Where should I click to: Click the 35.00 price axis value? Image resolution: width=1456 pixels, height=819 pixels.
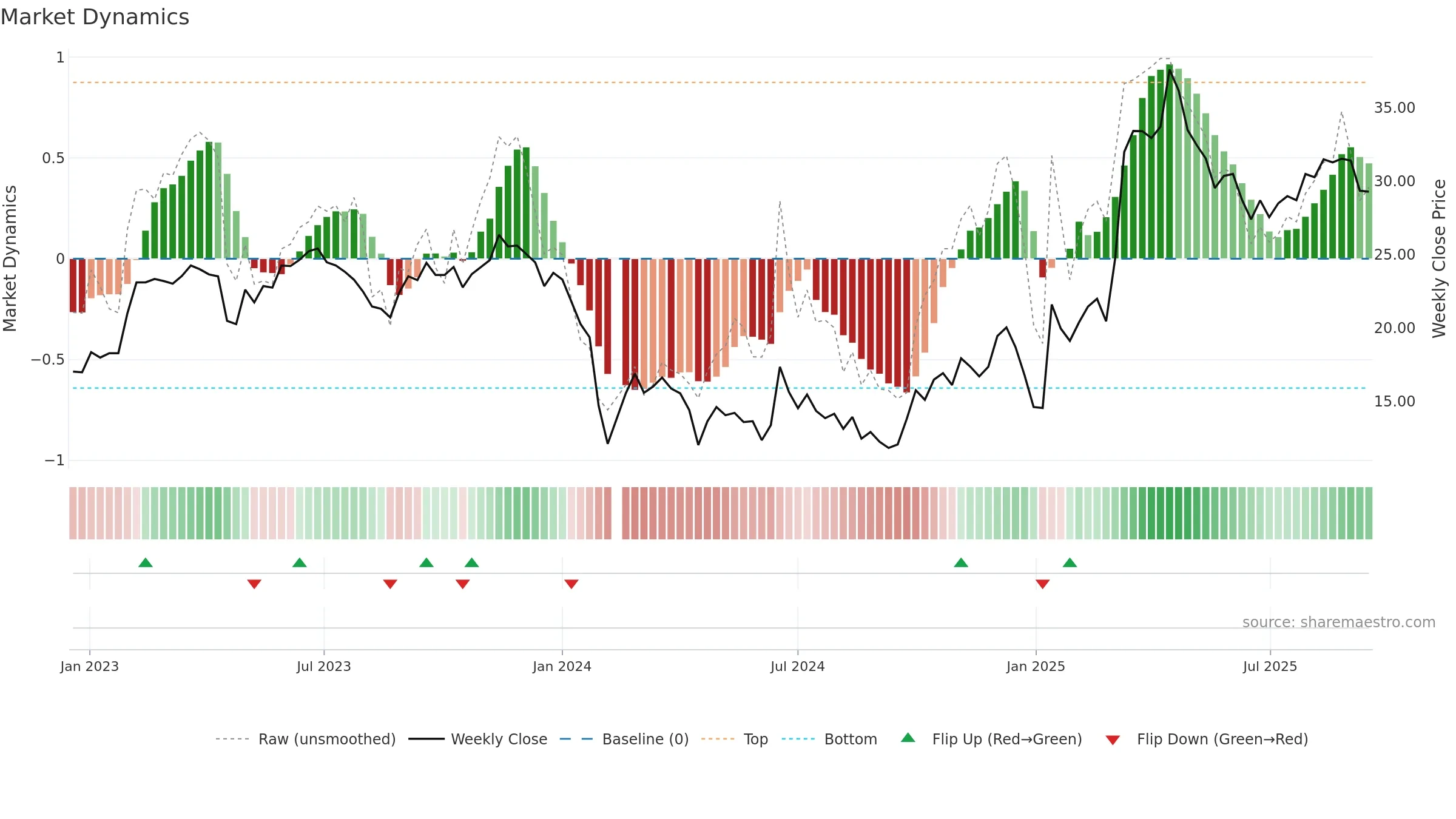click(1395, 108)
